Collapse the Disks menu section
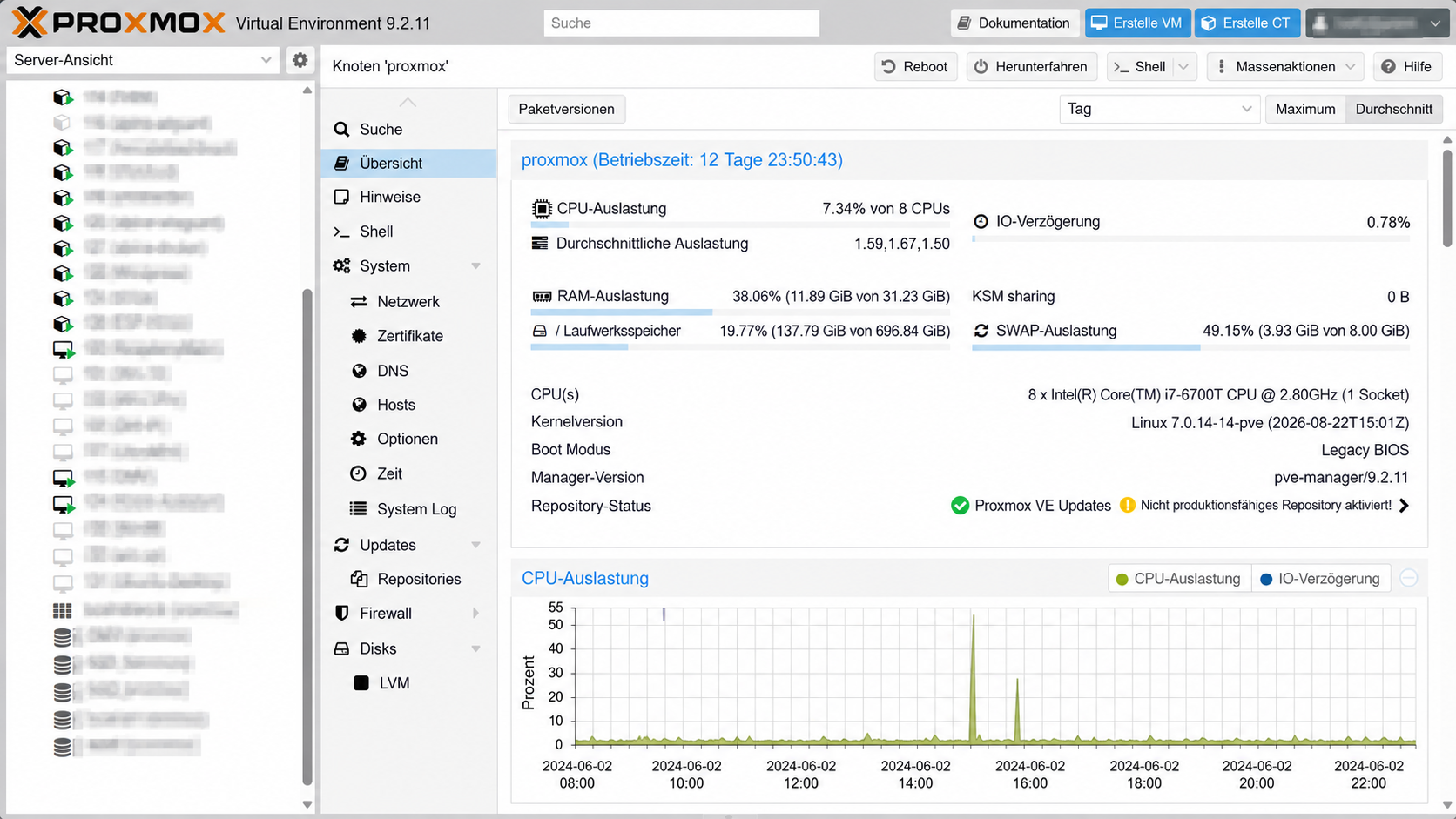Image resolution: width=1456 pixels, height=819 pixels. point(475,648)
